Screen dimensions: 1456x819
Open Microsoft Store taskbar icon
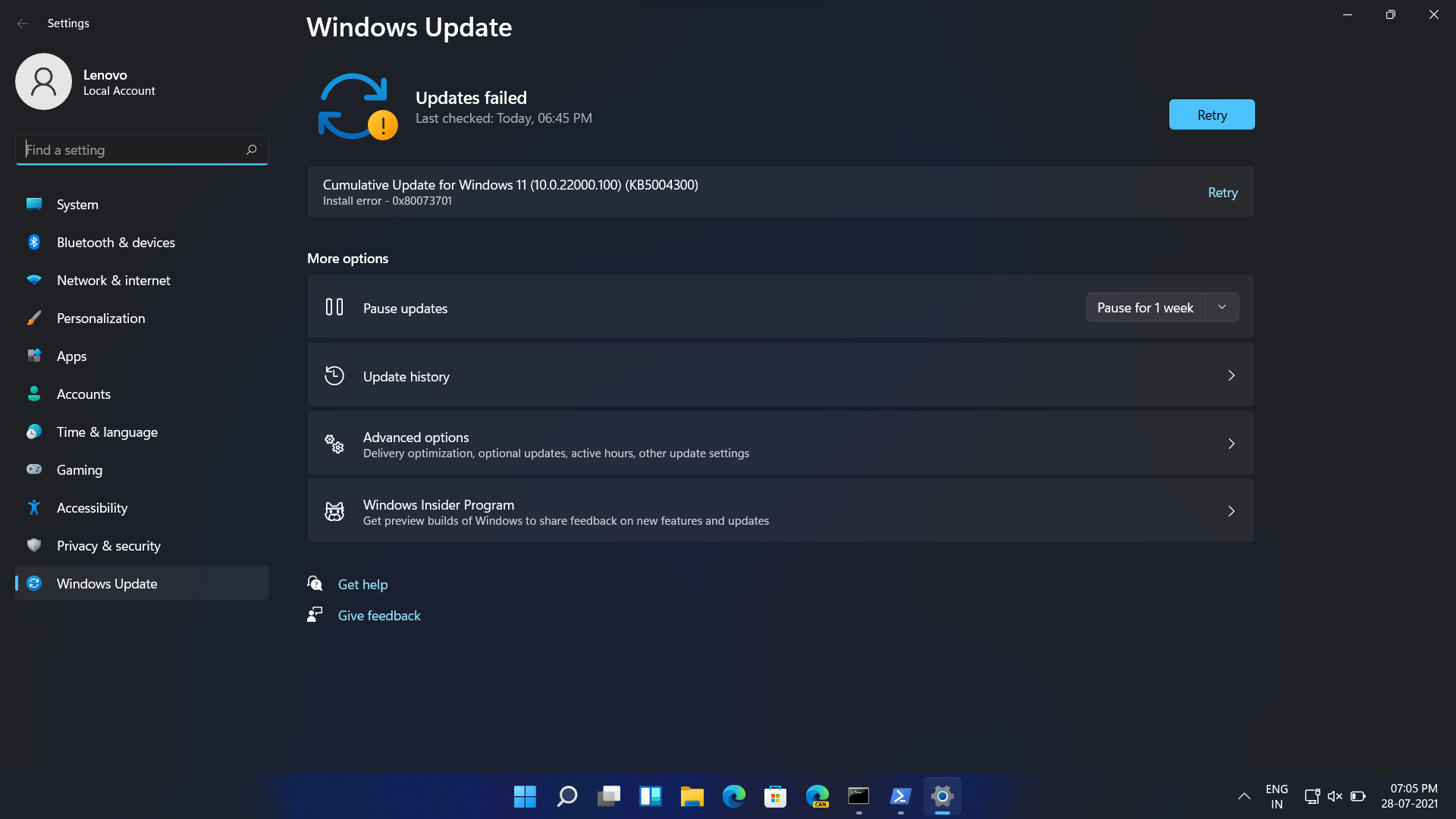click(x=775, y=796)
